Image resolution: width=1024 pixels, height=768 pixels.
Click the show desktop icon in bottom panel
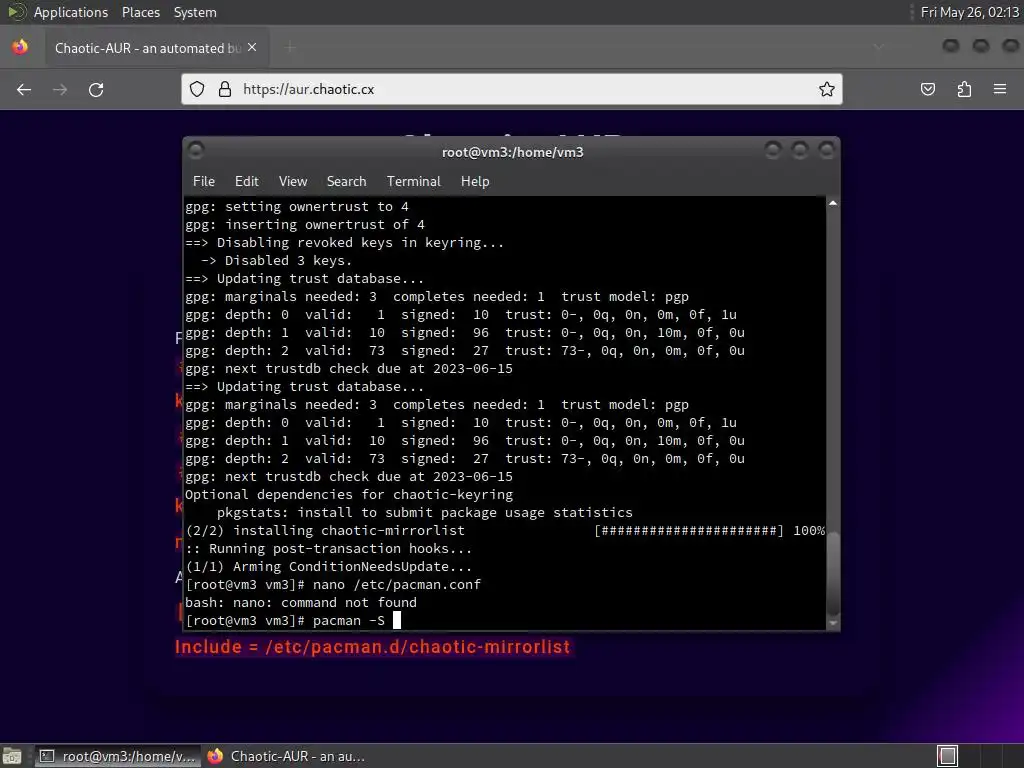12,756
